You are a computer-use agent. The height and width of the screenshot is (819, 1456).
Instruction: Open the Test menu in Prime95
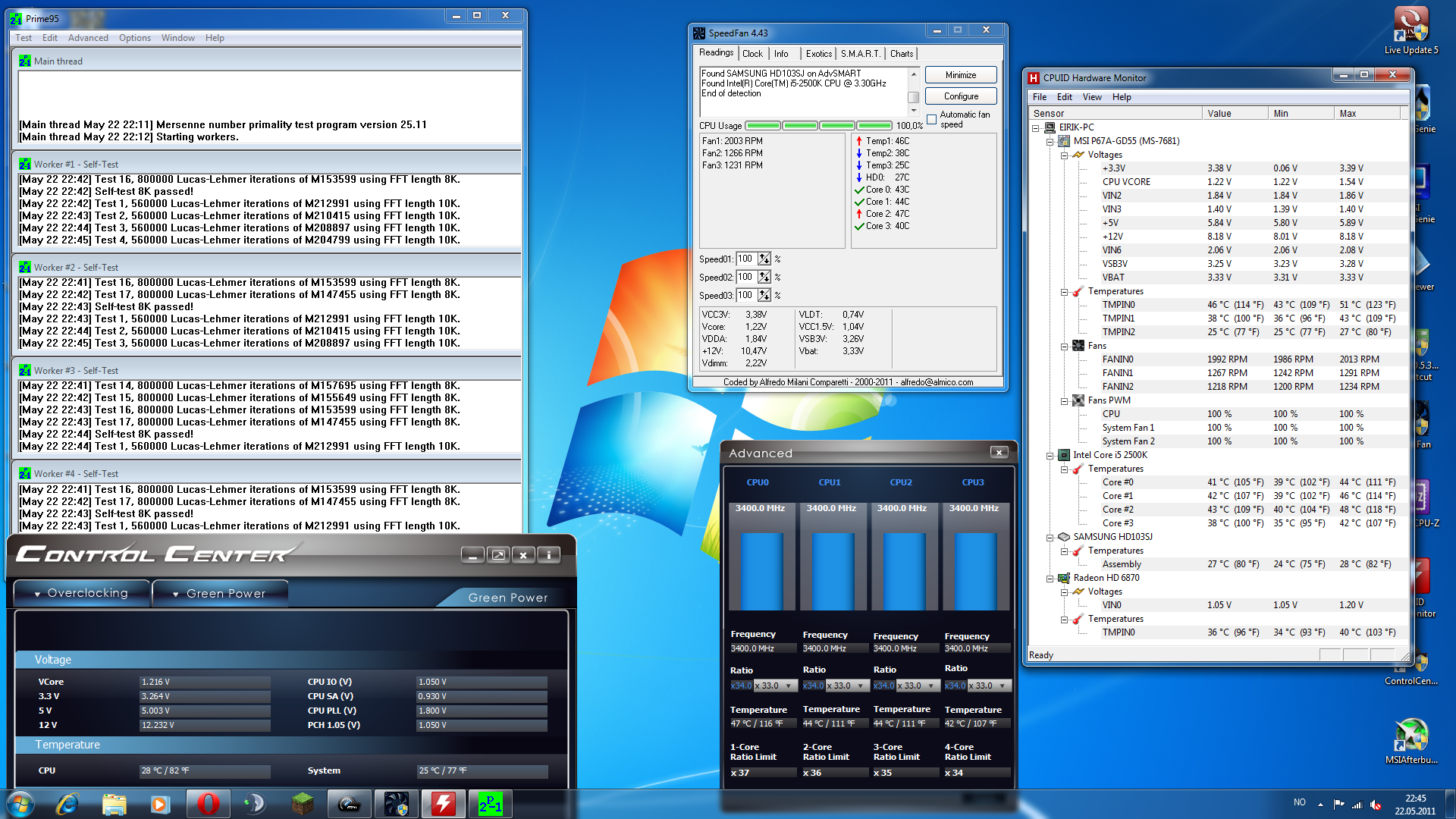(x=24, y=38)
